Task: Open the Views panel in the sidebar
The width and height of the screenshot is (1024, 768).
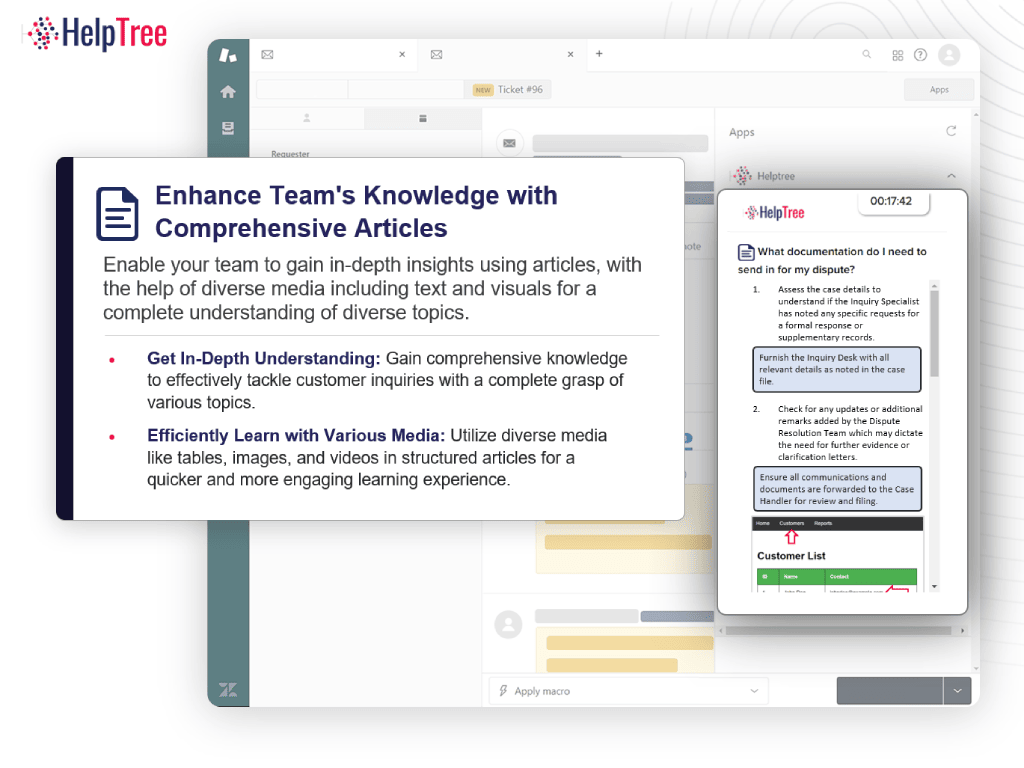Action: pyautogui.click(x=228, y=125)
